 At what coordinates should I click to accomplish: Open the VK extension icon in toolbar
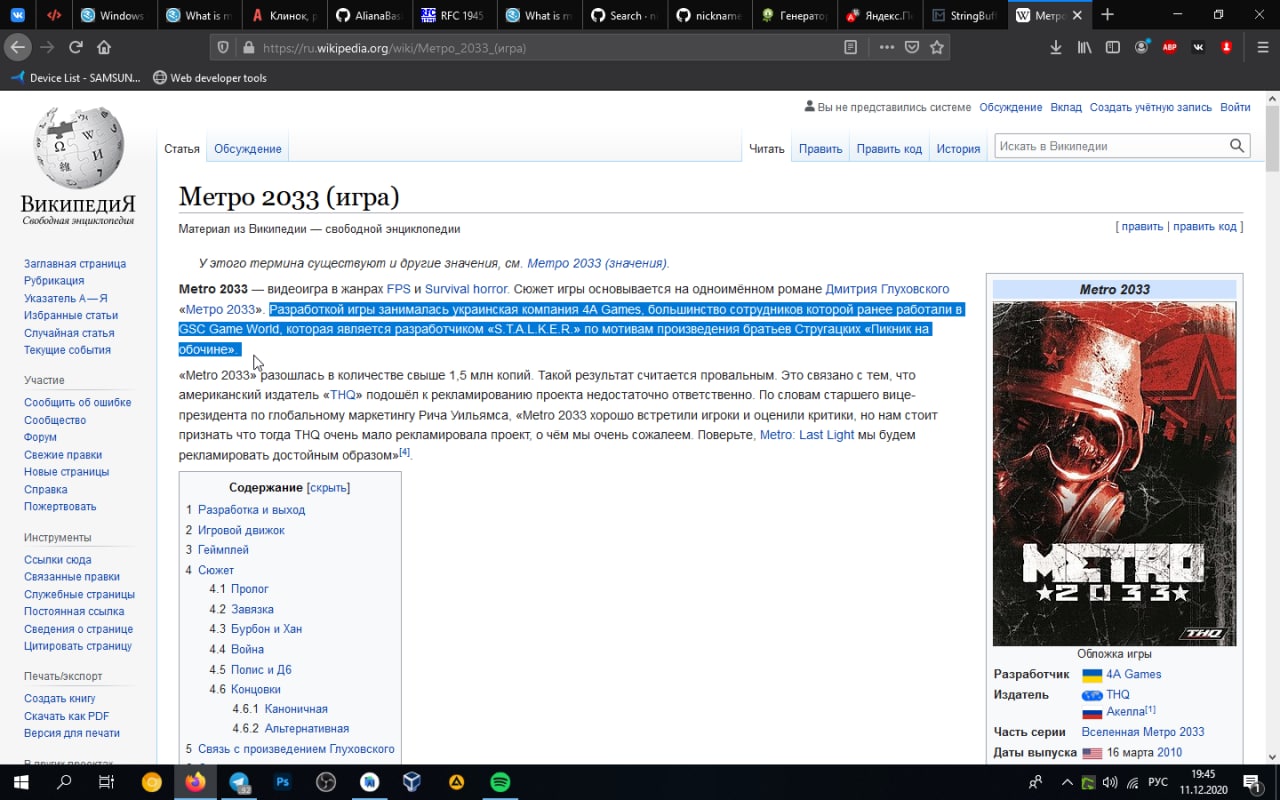[x=1198, y=47]
